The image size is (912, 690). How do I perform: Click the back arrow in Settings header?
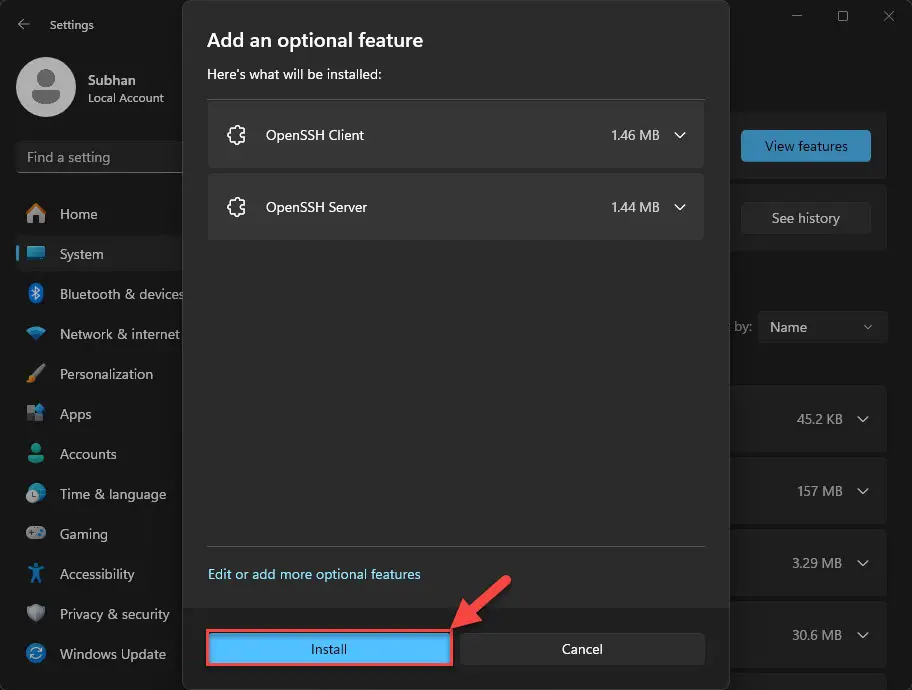[23, 24]
